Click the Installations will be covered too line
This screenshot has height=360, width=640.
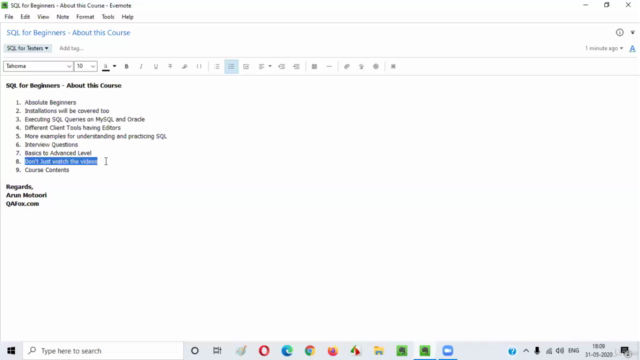(x=67, y=111)
